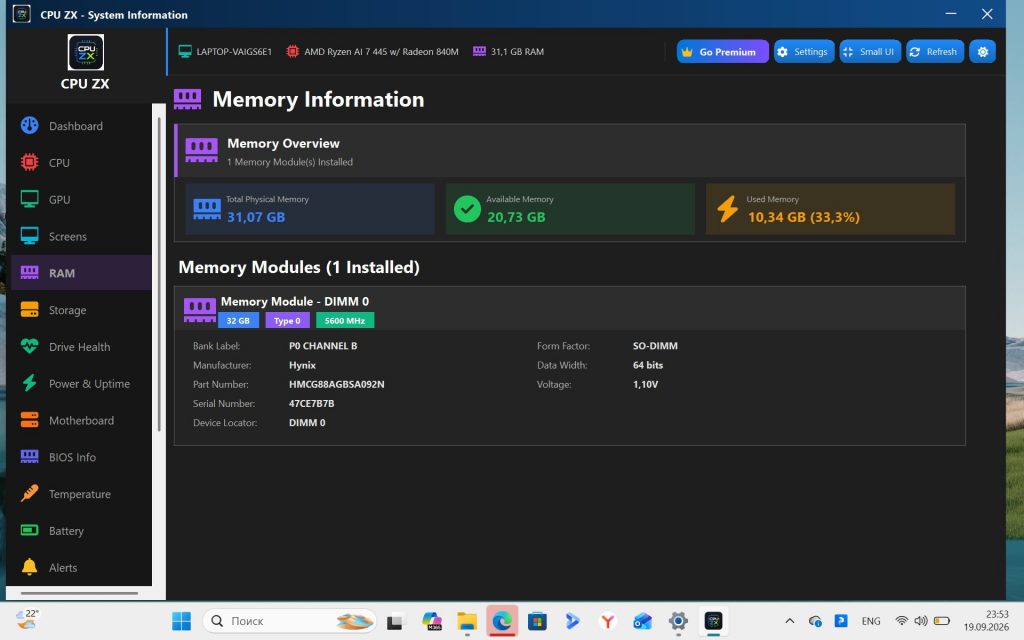Refresh system information
Screen dimensions: 1024x640
[935, 52]
